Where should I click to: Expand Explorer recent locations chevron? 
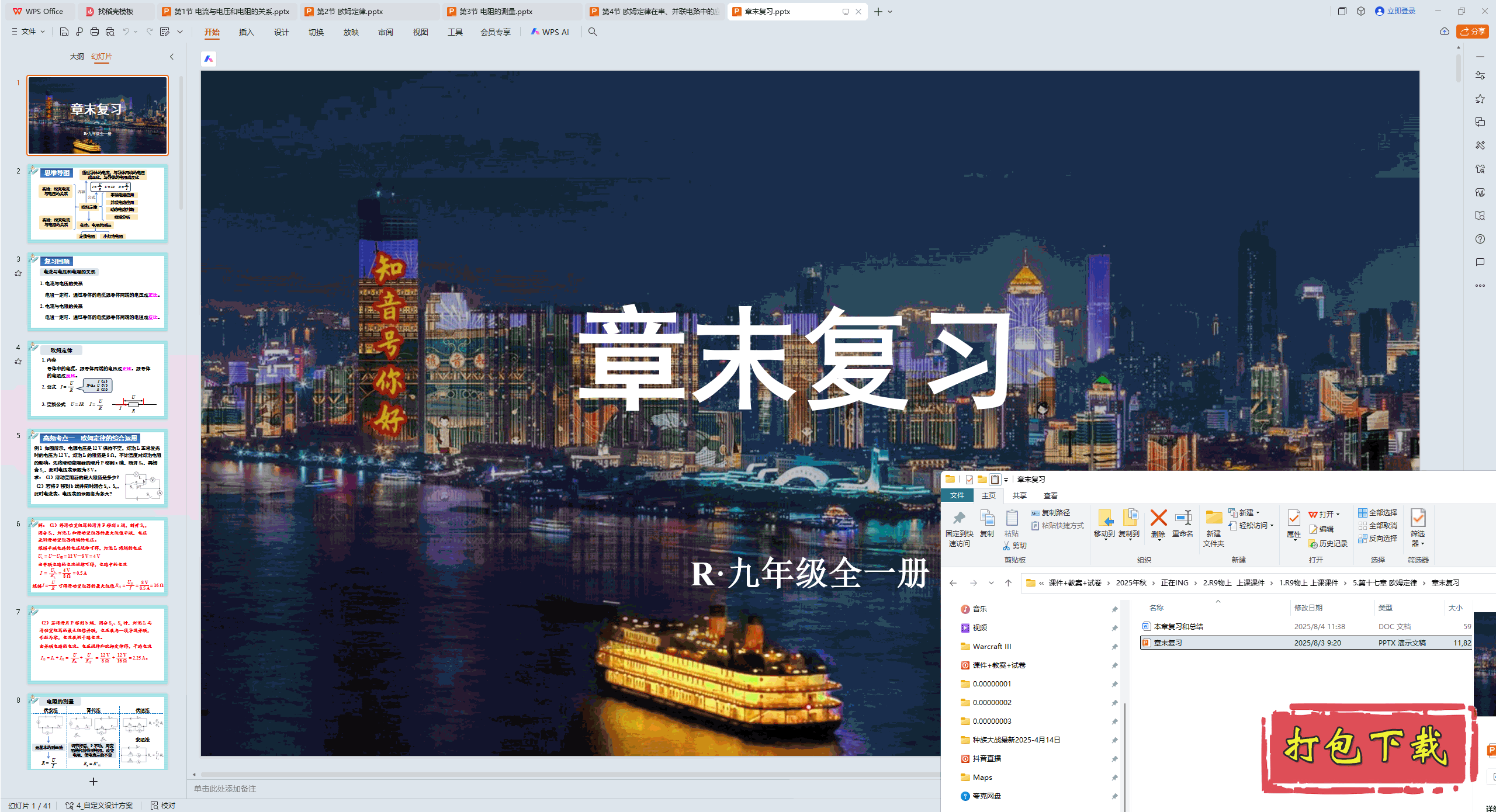coord(991,582)
